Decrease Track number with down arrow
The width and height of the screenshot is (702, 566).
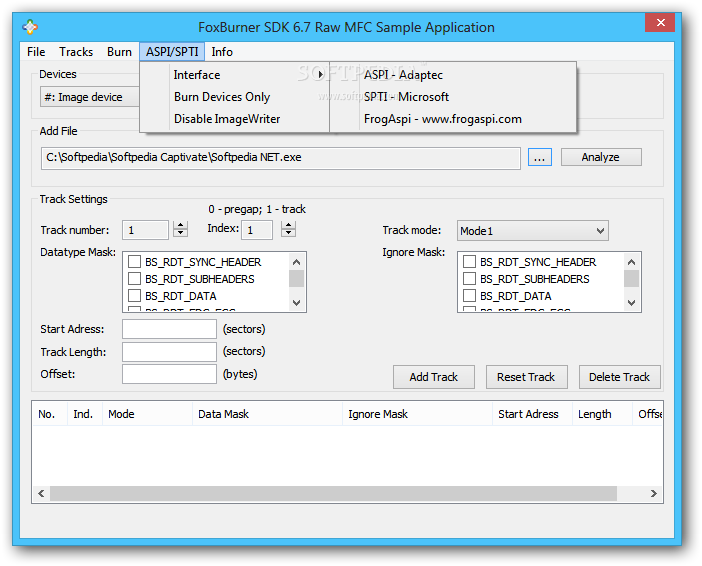180,233
